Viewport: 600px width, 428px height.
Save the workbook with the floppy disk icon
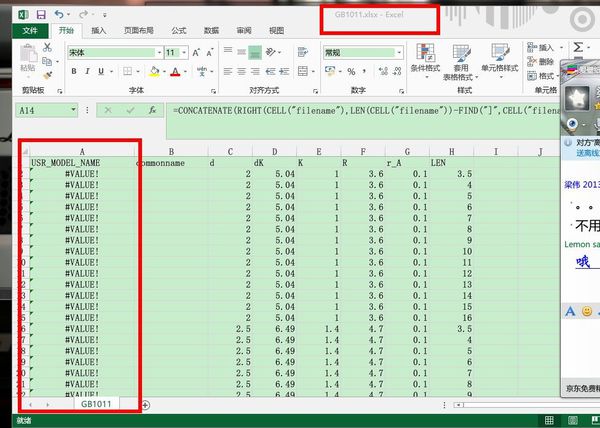tap(41, 15)
